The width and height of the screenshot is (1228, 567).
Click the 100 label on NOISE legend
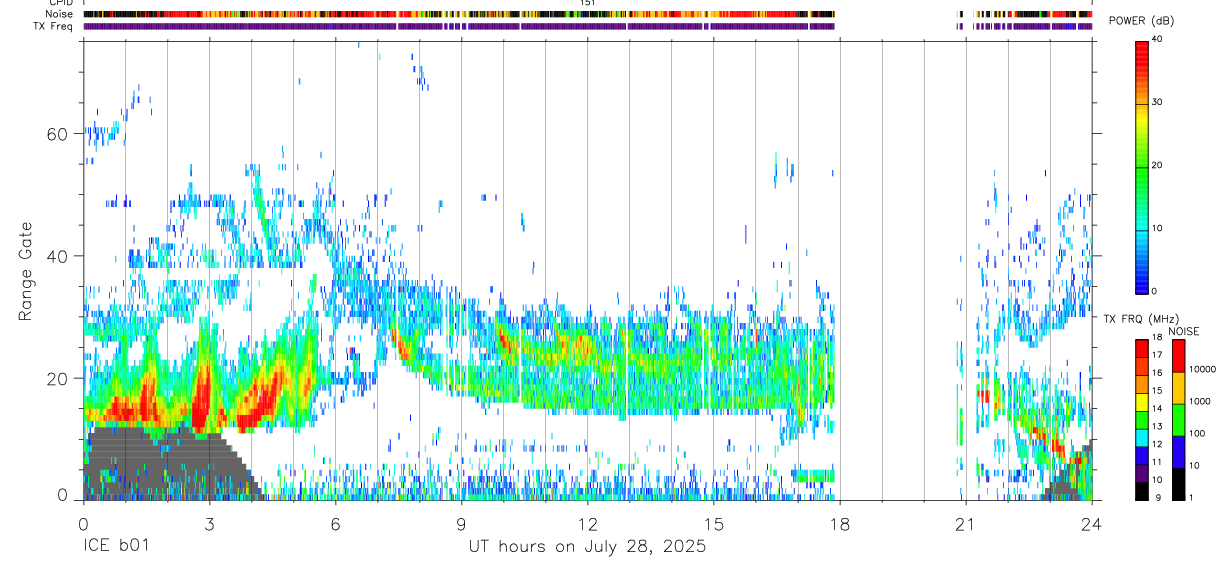pyautogui.click(x=1197, y=433)
